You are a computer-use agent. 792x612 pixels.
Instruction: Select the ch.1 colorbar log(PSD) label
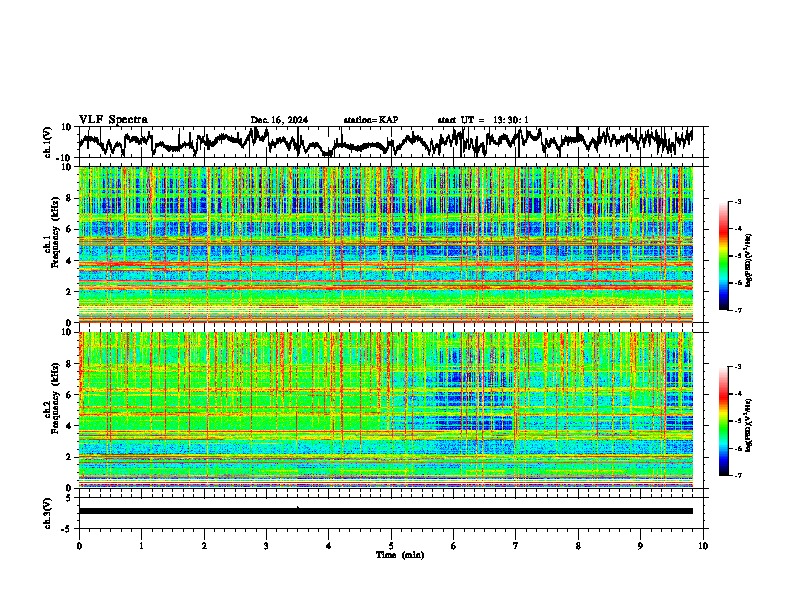[748, 260]
